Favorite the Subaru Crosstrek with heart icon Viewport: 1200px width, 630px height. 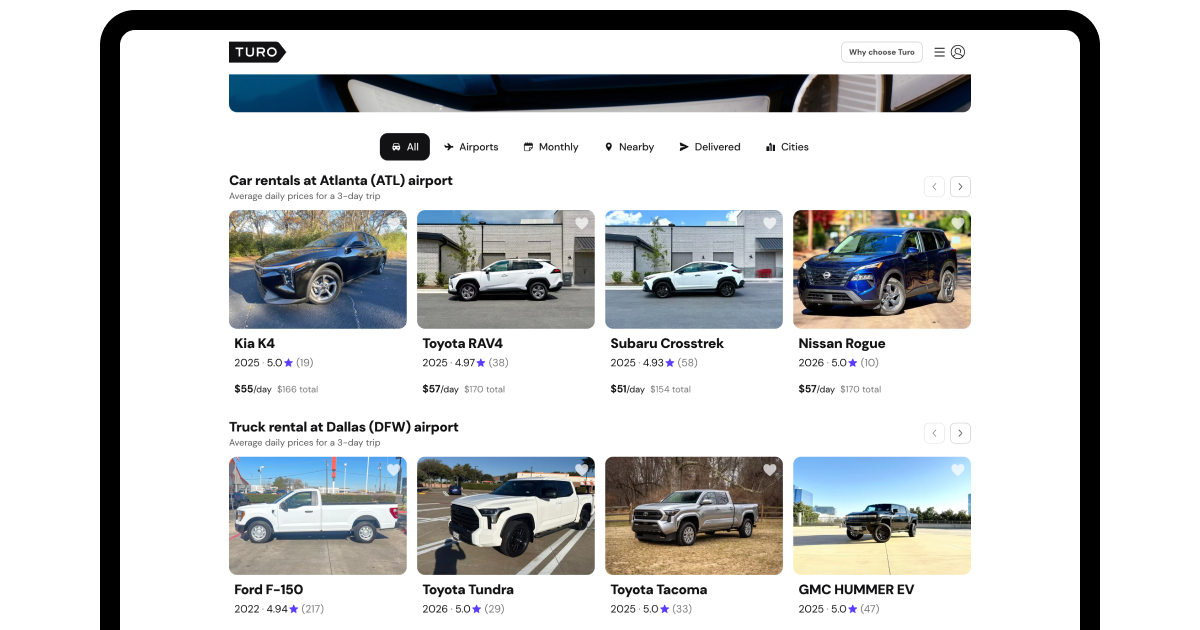(x=769, y=224)
